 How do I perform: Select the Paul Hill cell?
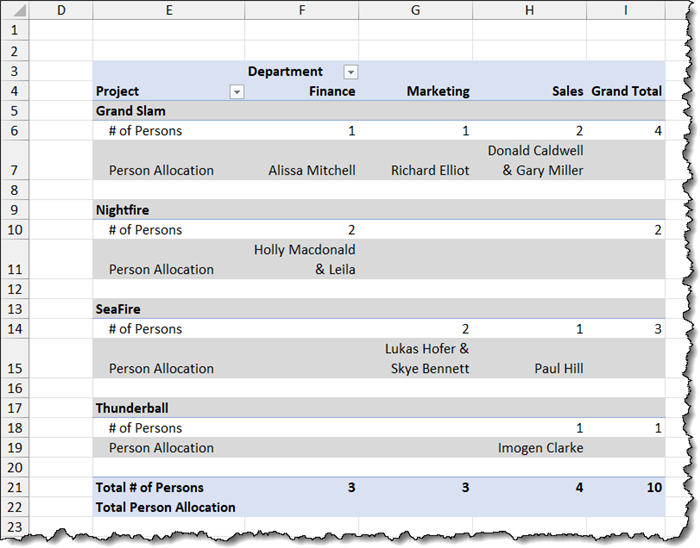[x=558, y=368]
